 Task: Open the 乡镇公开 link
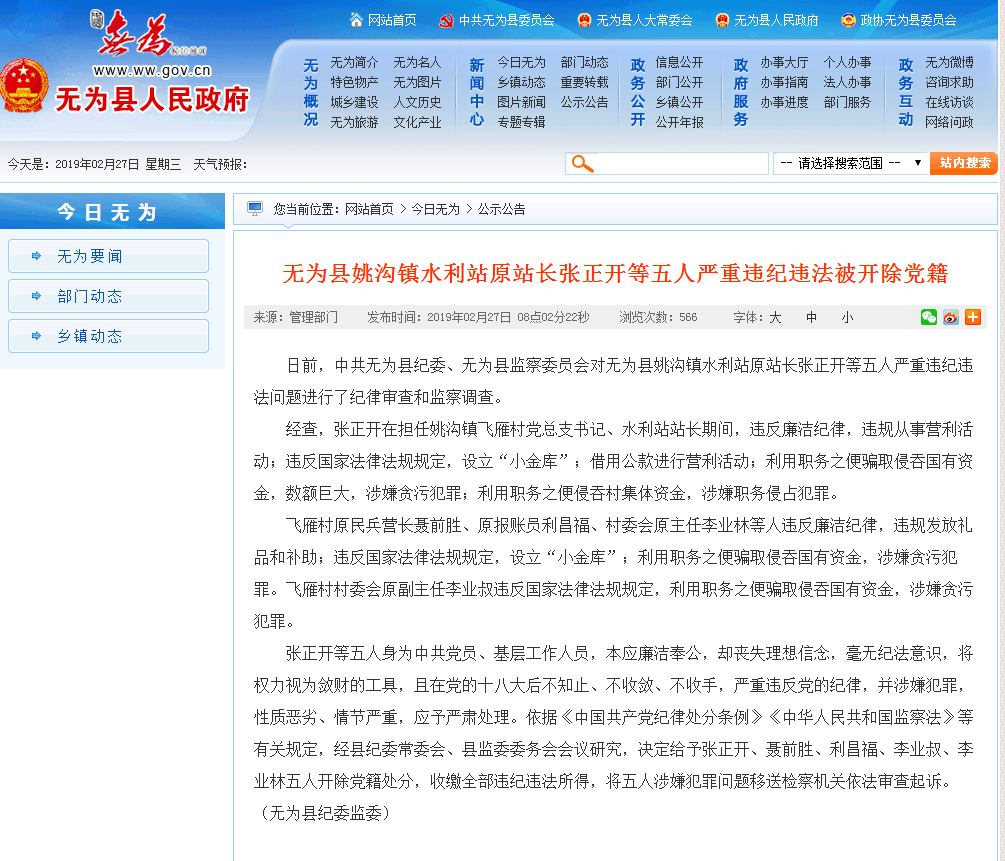click(x=679, y=102)
